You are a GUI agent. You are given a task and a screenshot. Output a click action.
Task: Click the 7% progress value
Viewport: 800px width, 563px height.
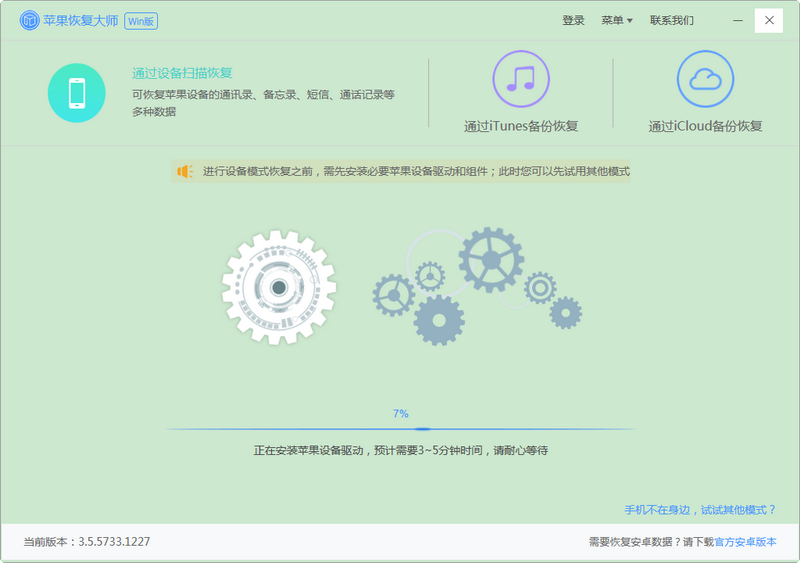[x=401, y=413]
